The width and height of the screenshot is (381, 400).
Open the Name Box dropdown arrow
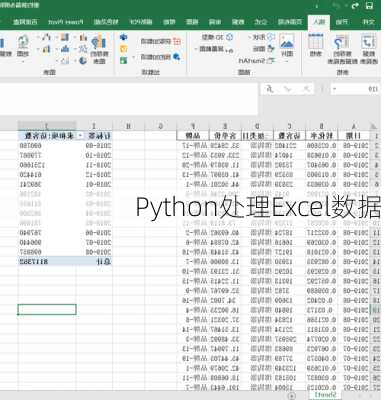pyautogui.click(x=335, y=89)
